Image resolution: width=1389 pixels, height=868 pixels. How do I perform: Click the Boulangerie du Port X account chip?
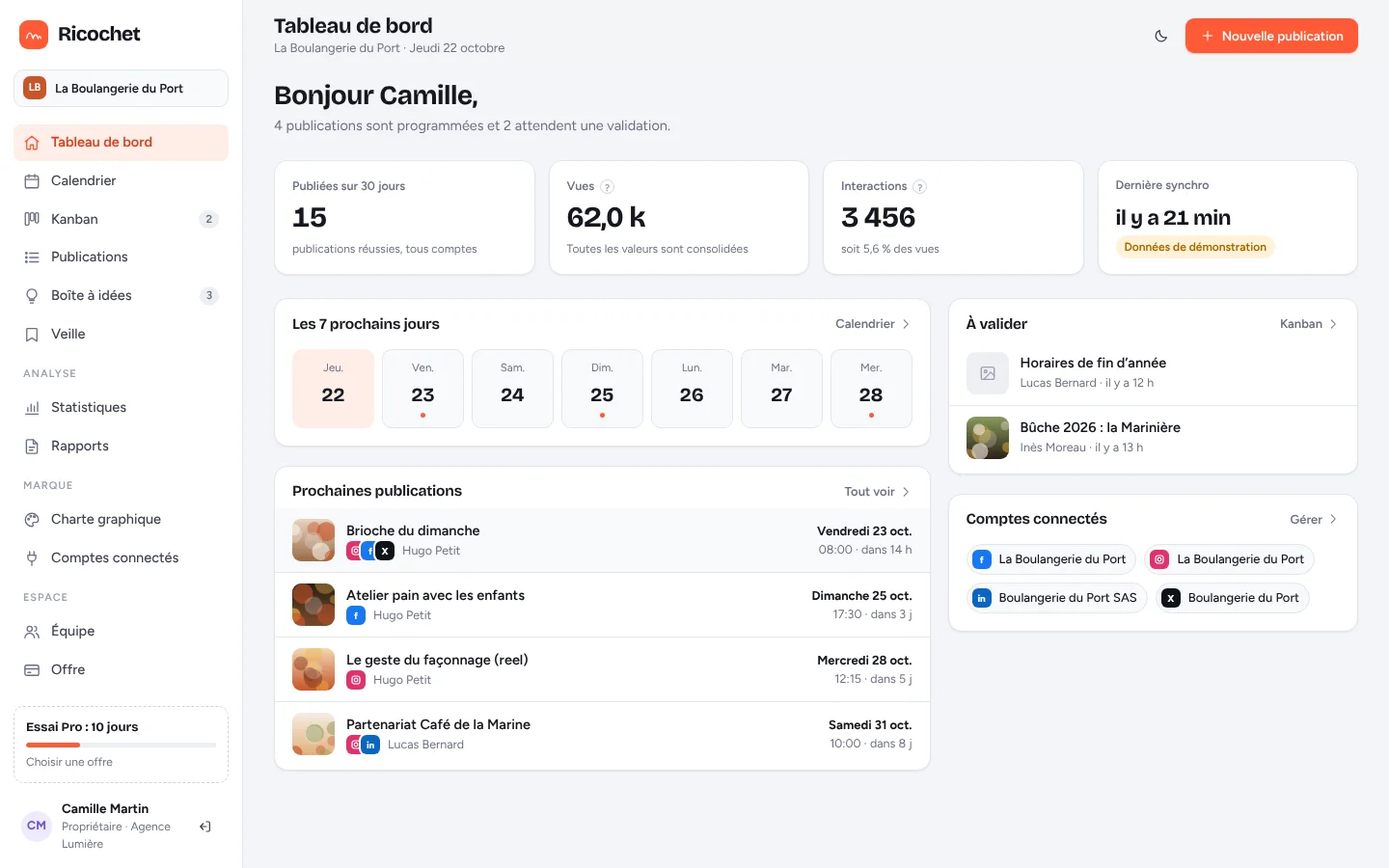click(1233, 598)
